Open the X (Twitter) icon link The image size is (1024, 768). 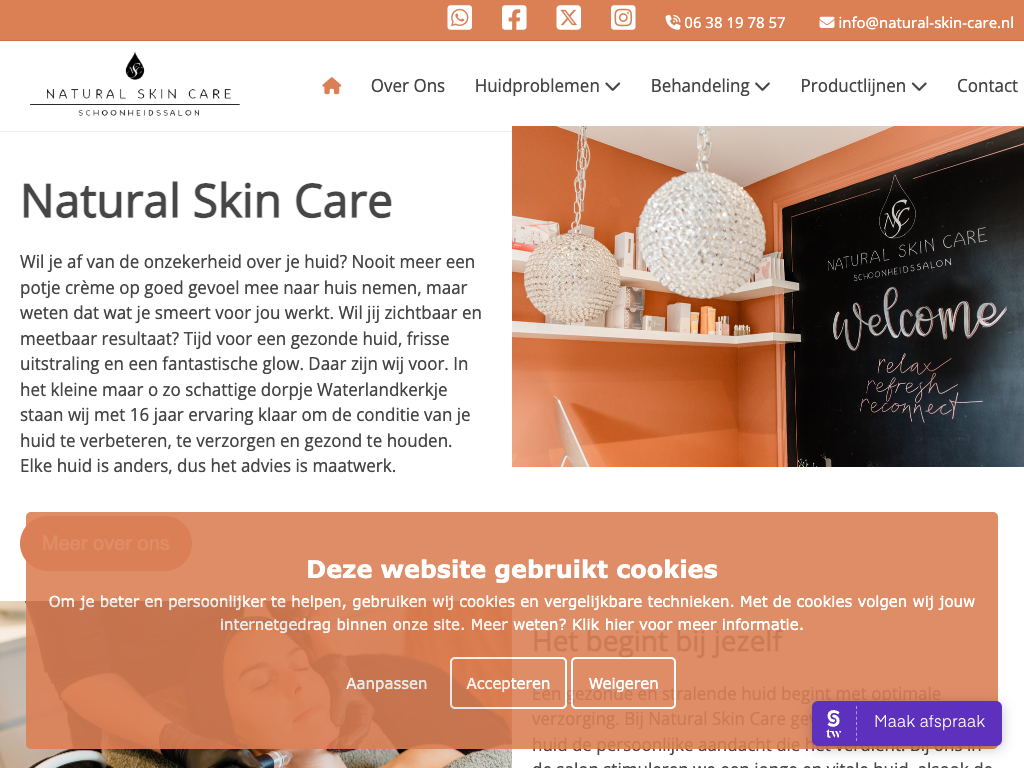[x=568, y=18]
